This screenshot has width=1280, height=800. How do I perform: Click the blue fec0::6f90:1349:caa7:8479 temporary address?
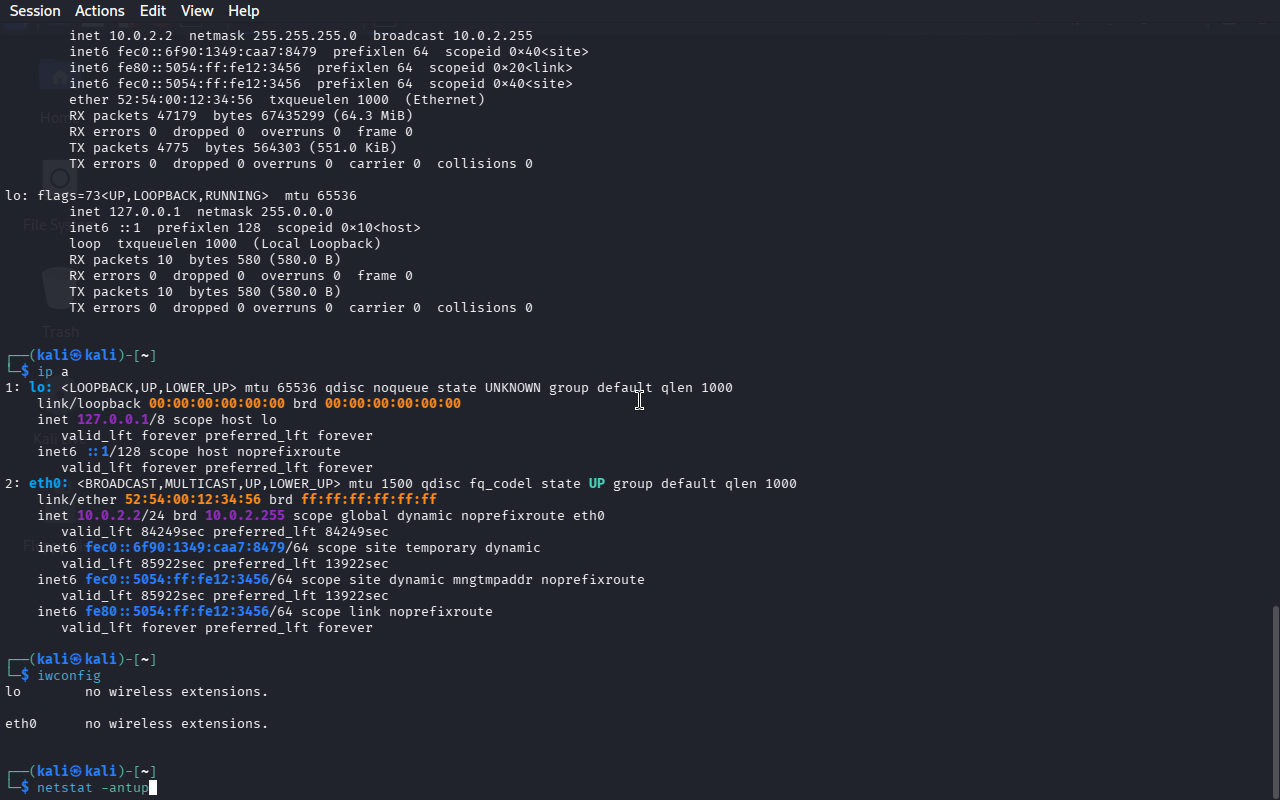point(185,548)
